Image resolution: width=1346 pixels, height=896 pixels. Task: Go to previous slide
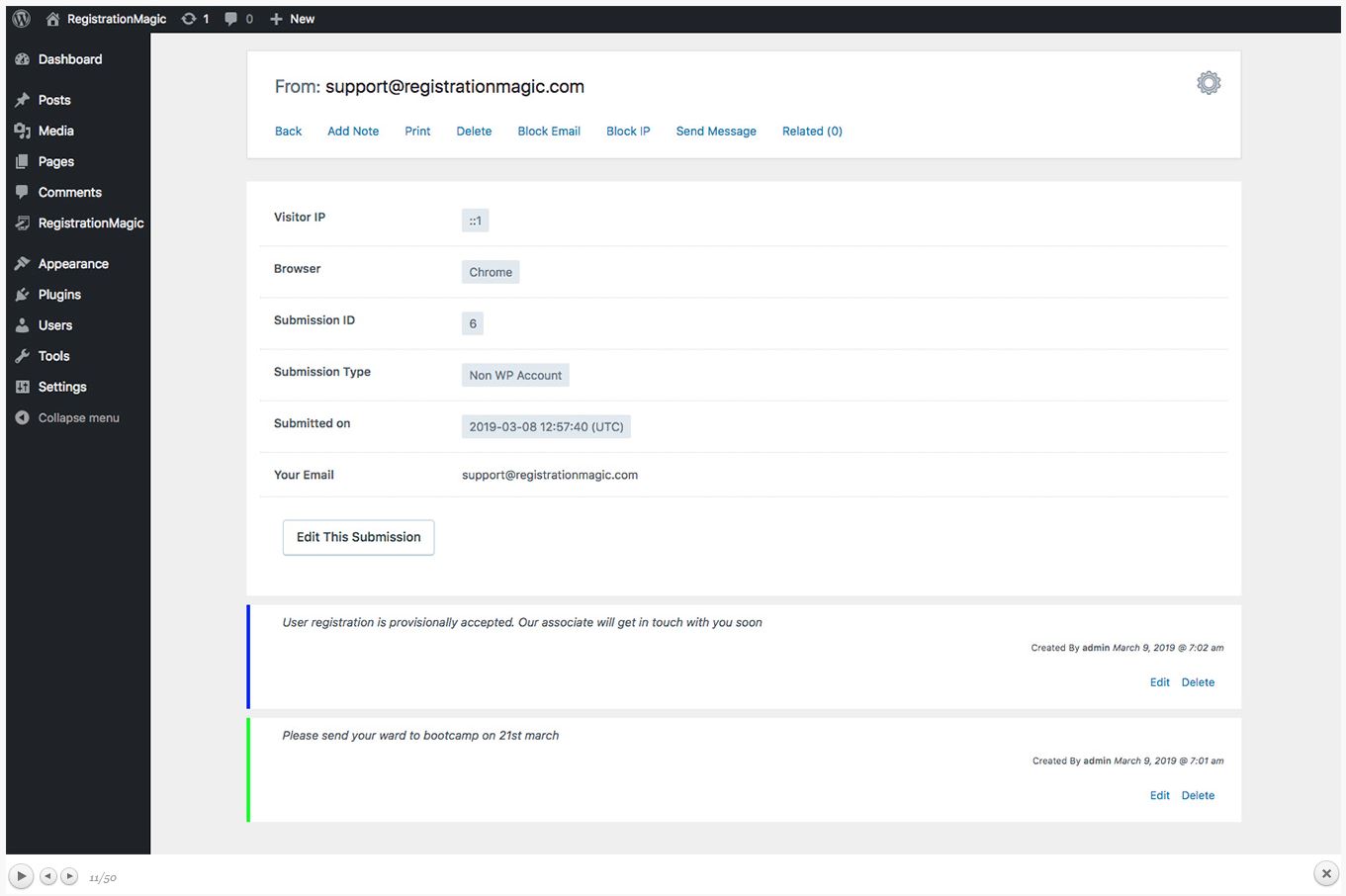[x=47, y=876]
